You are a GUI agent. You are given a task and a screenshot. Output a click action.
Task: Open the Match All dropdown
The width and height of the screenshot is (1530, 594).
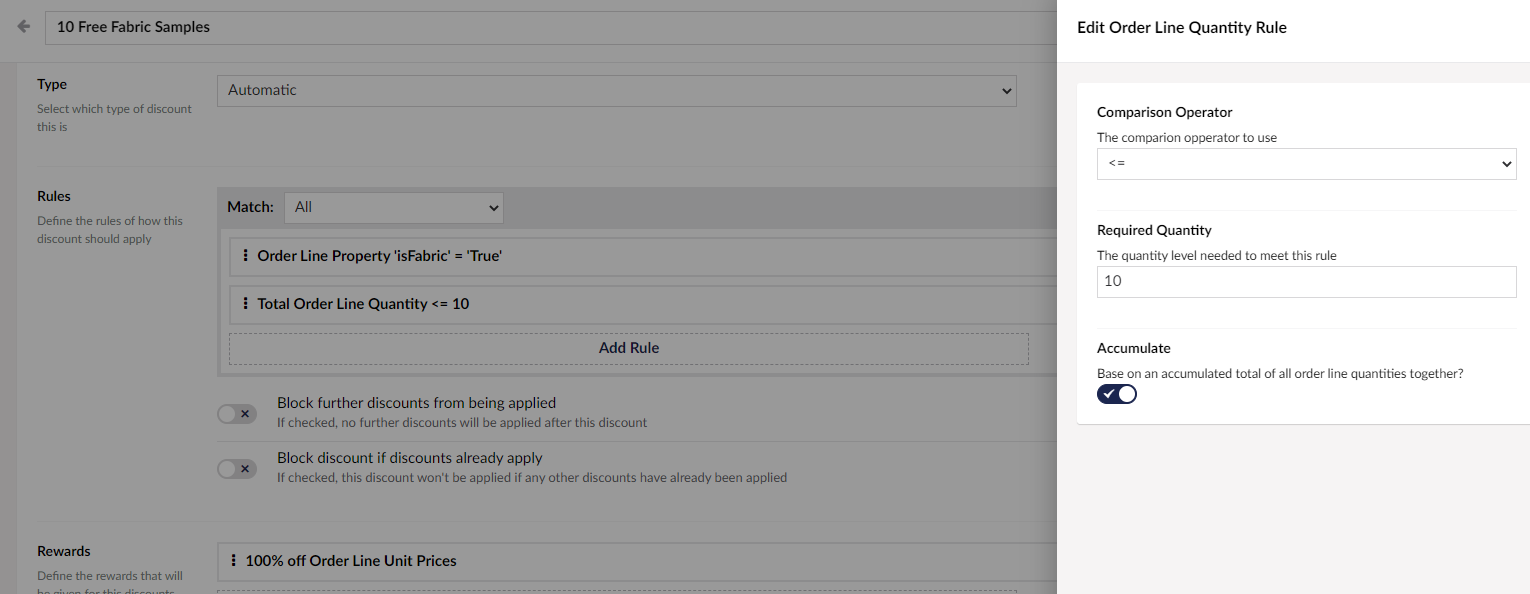[394, 207]
